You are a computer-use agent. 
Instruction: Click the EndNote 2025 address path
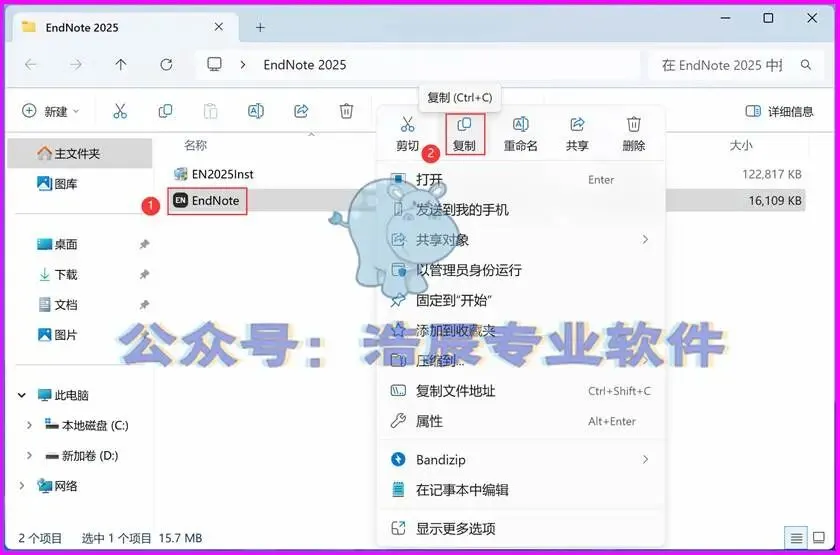pyautogui.click(x=305, y=65)
